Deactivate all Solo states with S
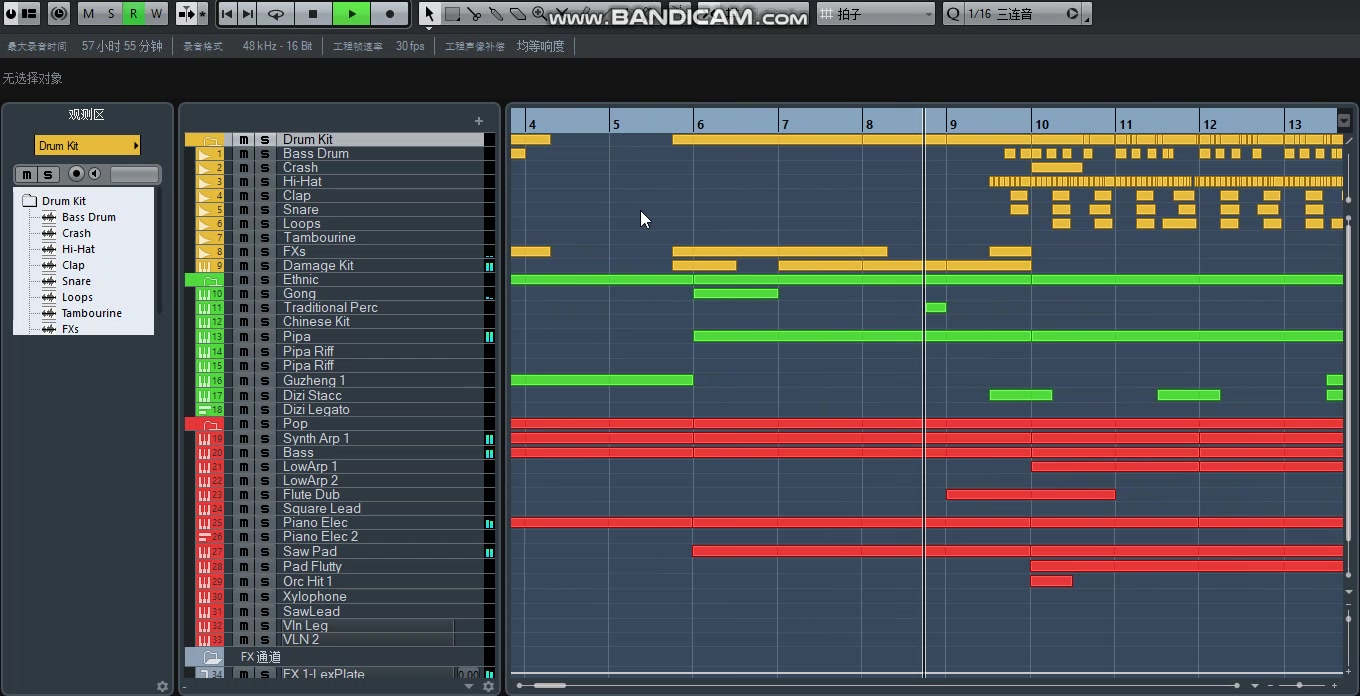 pos(111,14)
